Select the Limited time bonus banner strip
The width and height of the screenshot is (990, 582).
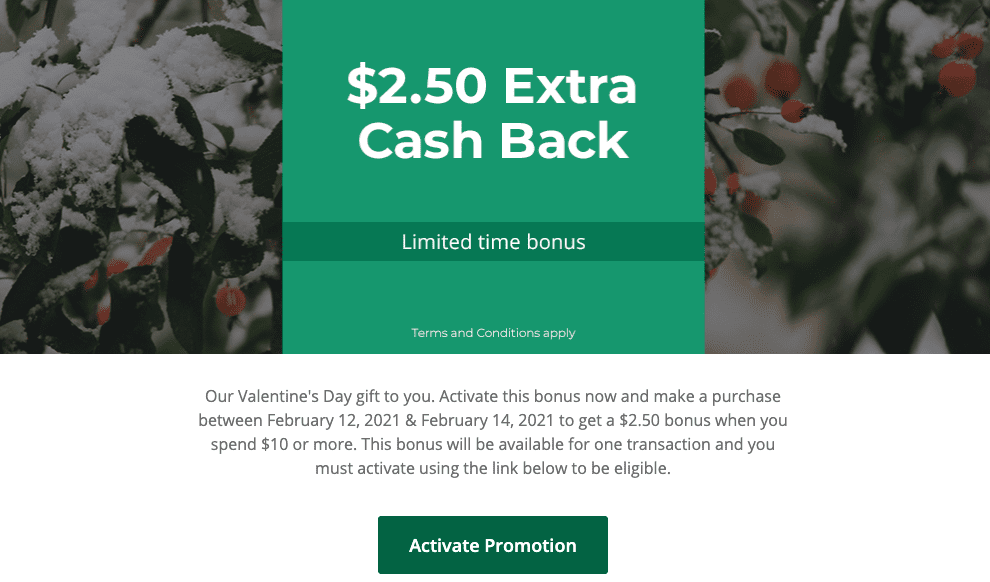pyautogui.click(x=493, y=241)
